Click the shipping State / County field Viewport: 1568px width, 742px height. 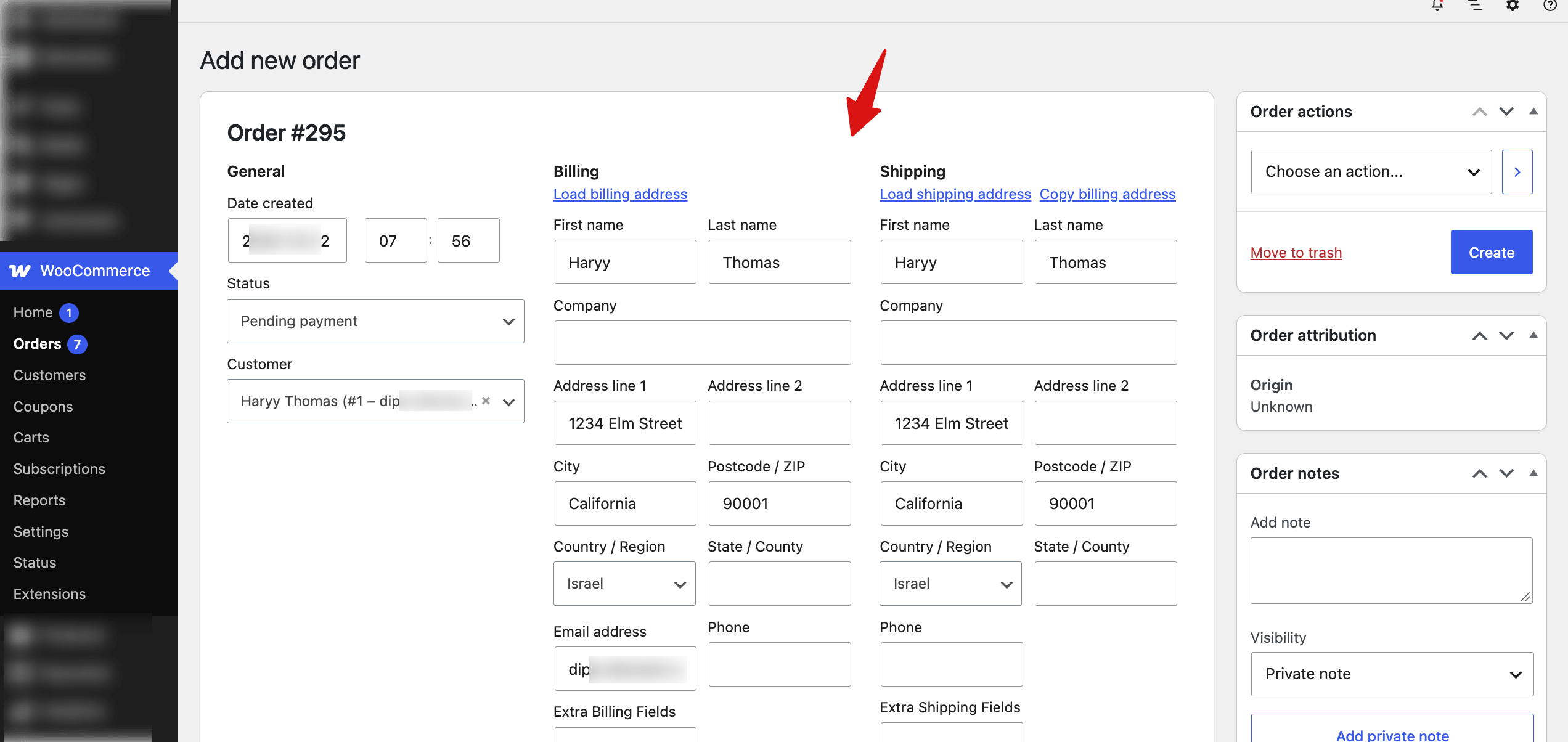point(1106,584)
